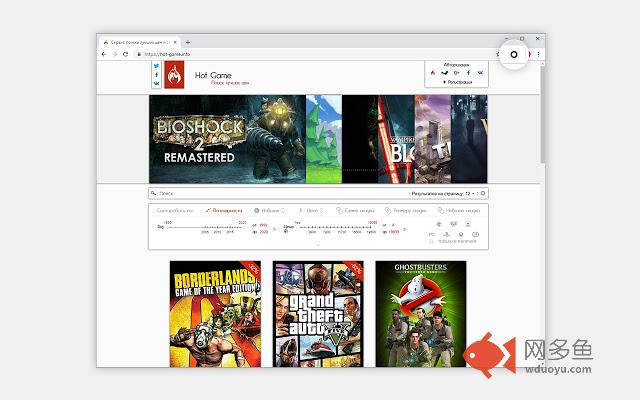Sort by Новизне

(x=269, y=211)
